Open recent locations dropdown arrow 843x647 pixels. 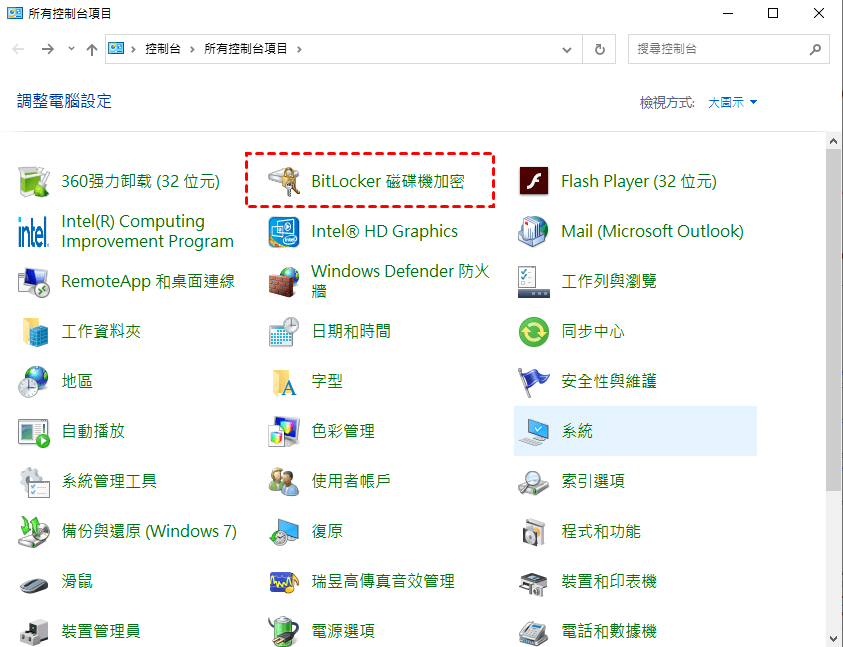coord(72,49)
